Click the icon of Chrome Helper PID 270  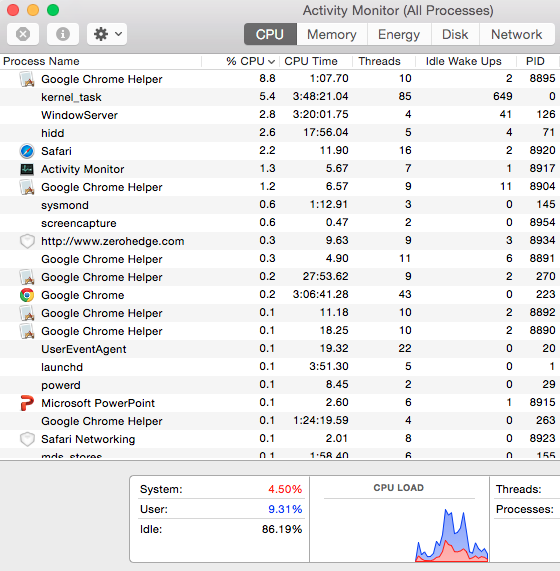pos(27,277)
